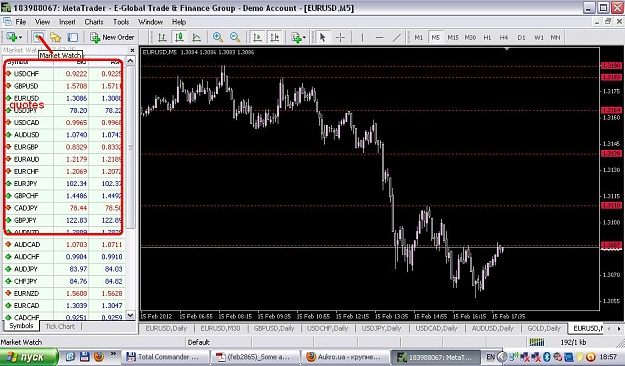Viewport: 625px width, 366px height.
Task: Open the Insert menu
Action: tap(67, 22)
